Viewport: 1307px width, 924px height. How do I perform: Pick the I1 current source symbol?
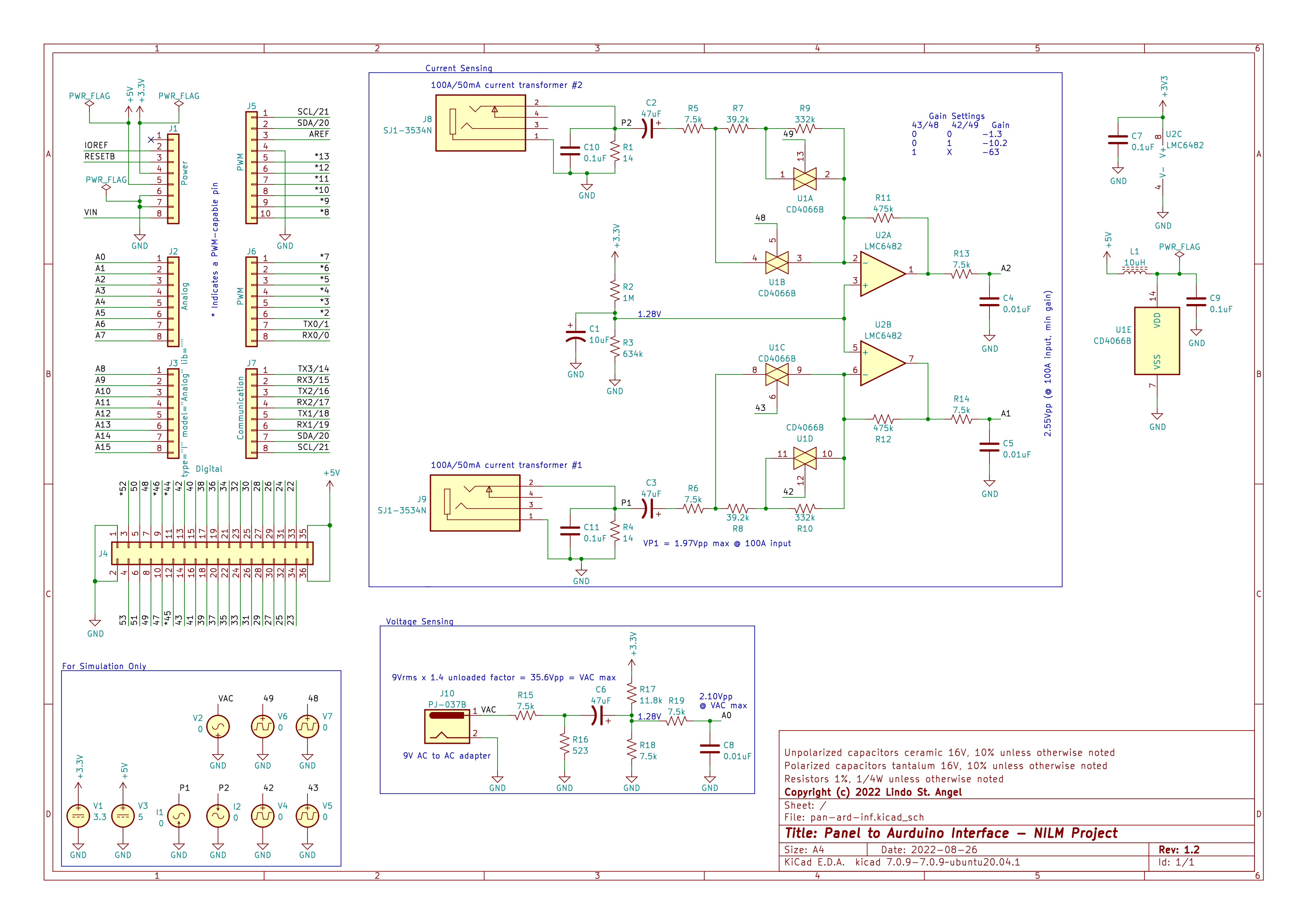pyautogui.click(x=179, y=816)
